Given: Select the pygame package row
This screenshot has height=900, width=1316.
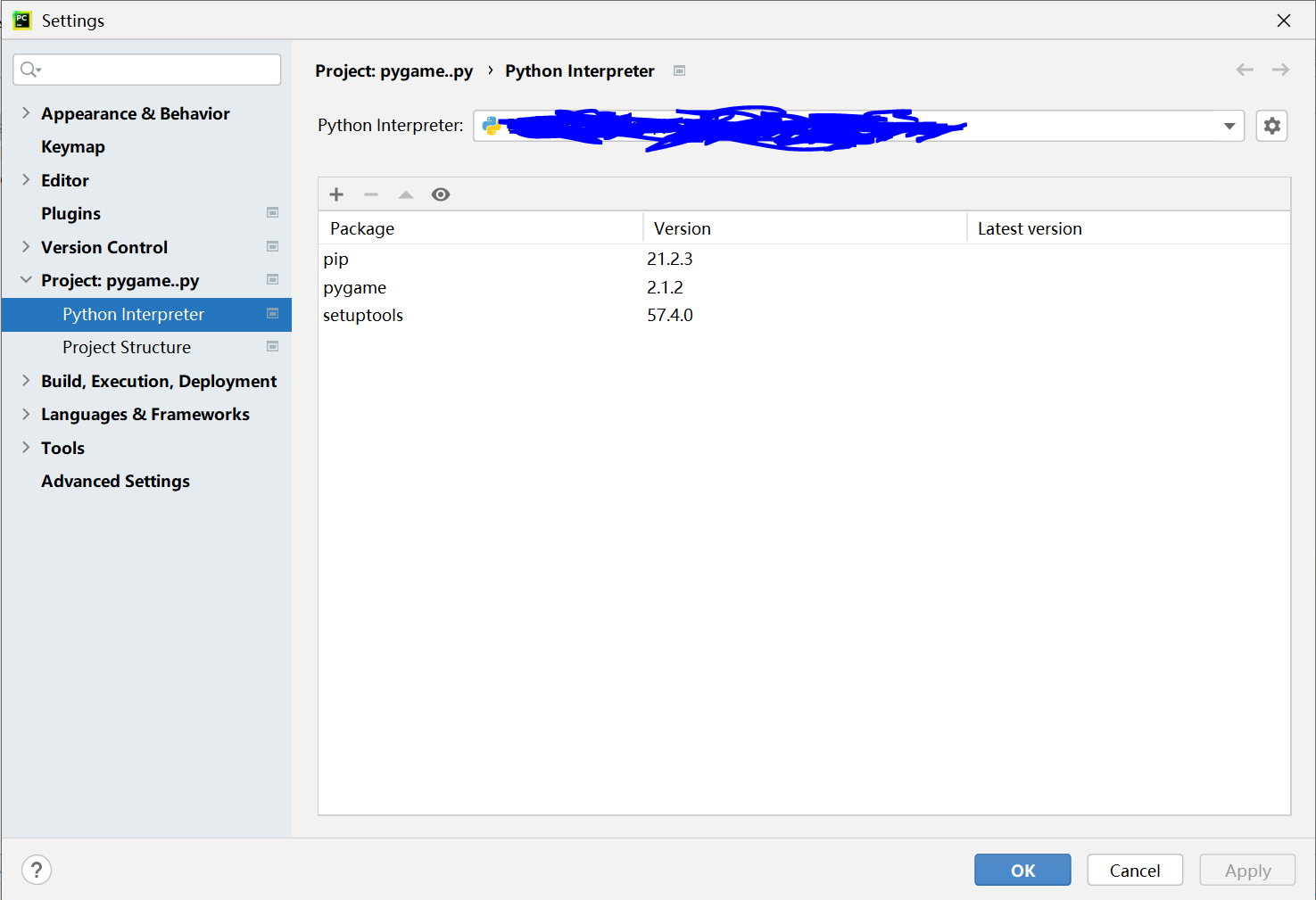Looking at the screenshot, I should click(x=805, y=287).
